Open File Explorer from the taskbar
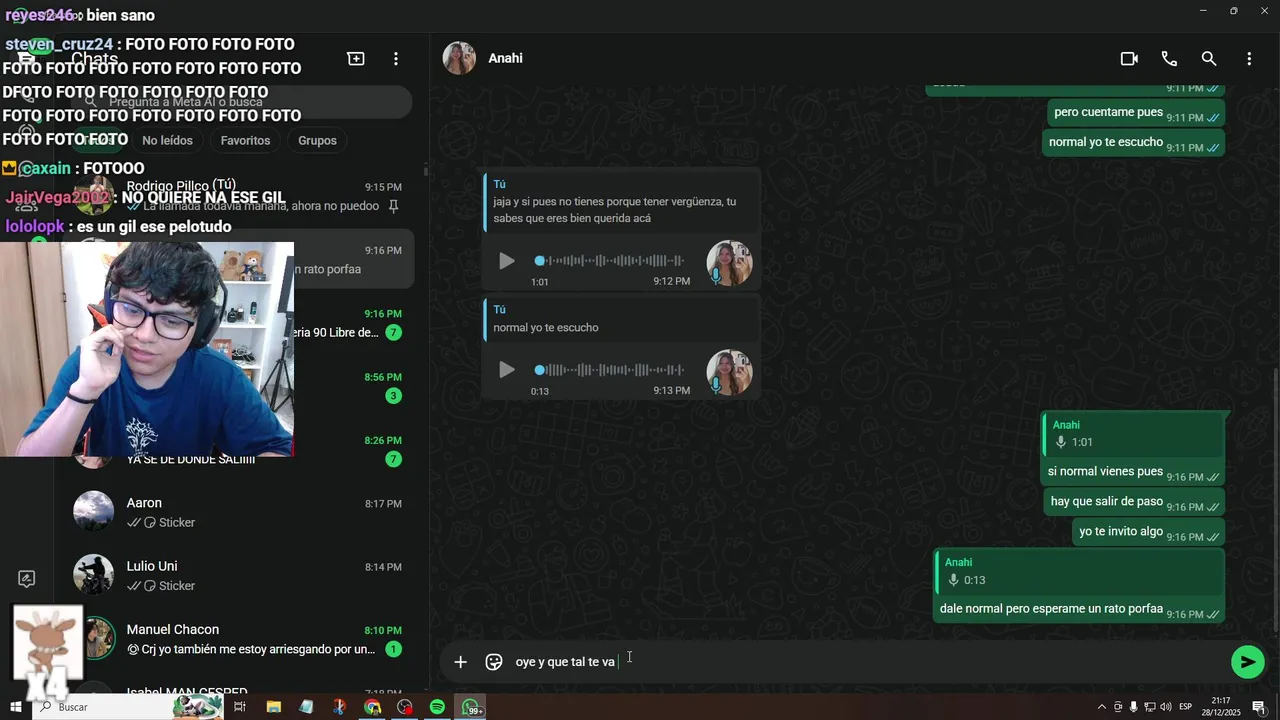This screenshot has width=1280, height=720. point(273,707)
